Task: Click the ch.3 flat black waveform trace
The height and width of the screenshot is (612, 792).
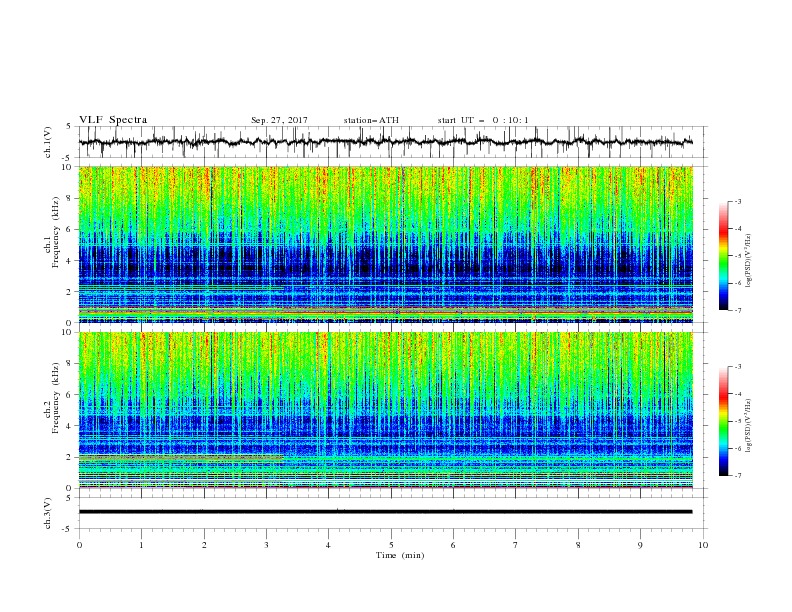Action: (x=385, y=512)
